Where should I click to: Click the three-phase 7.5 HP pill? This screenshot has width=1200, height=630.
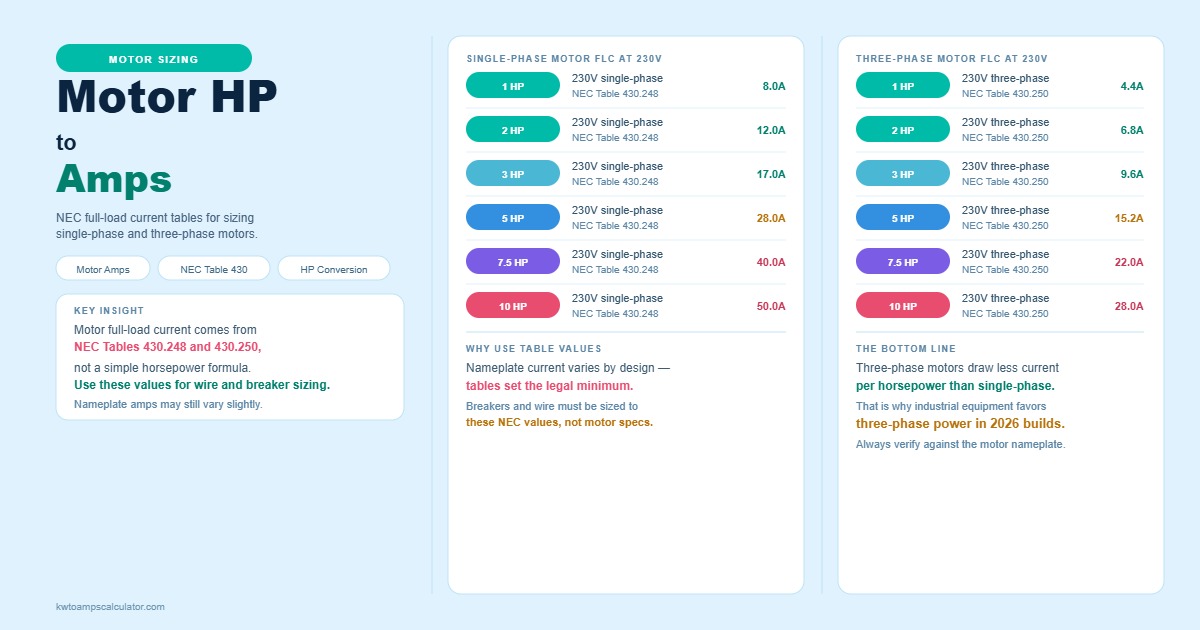click(x=903, y=262)
